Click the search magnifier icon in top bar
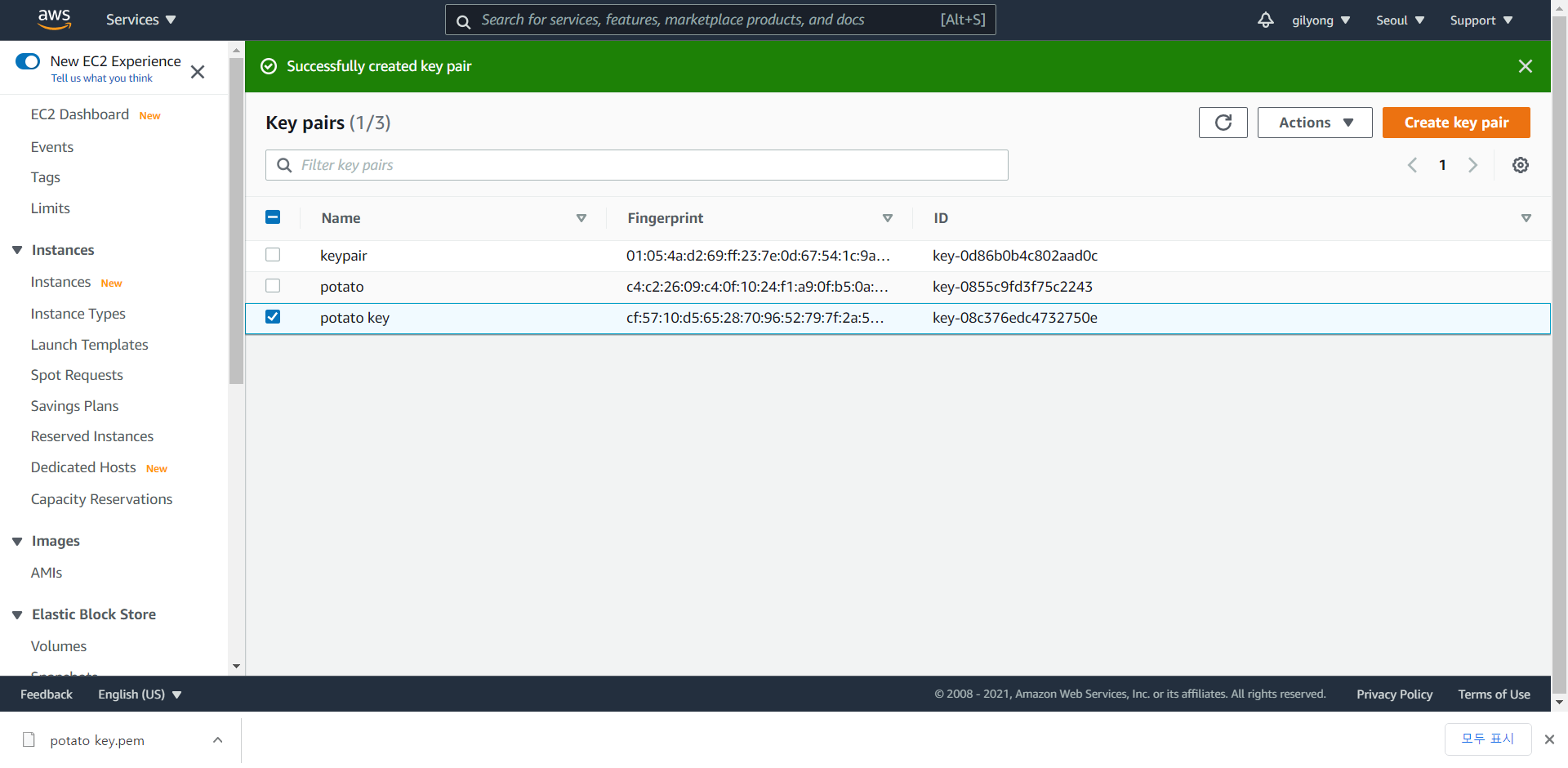This screenshot has width=1568, height=768. pos(463,21)
